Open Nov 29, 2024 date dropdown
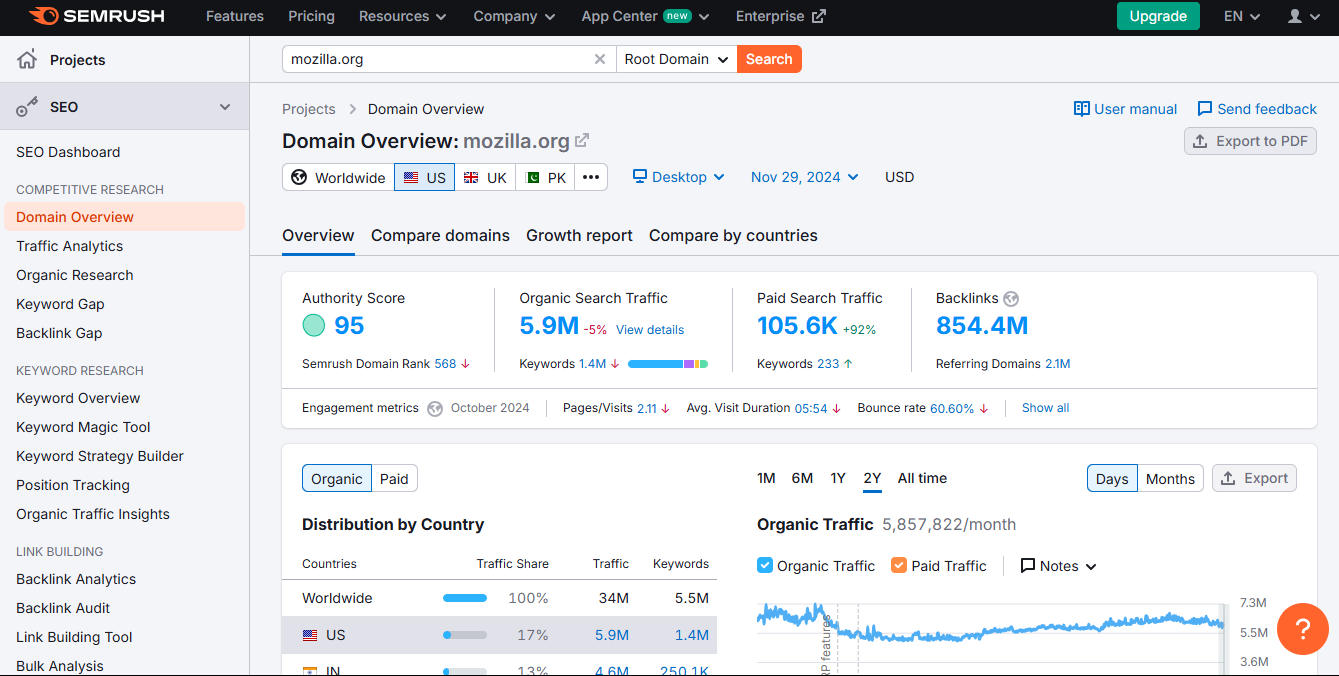The width and height of the screenshot is (1339, 676). point(805,177)
